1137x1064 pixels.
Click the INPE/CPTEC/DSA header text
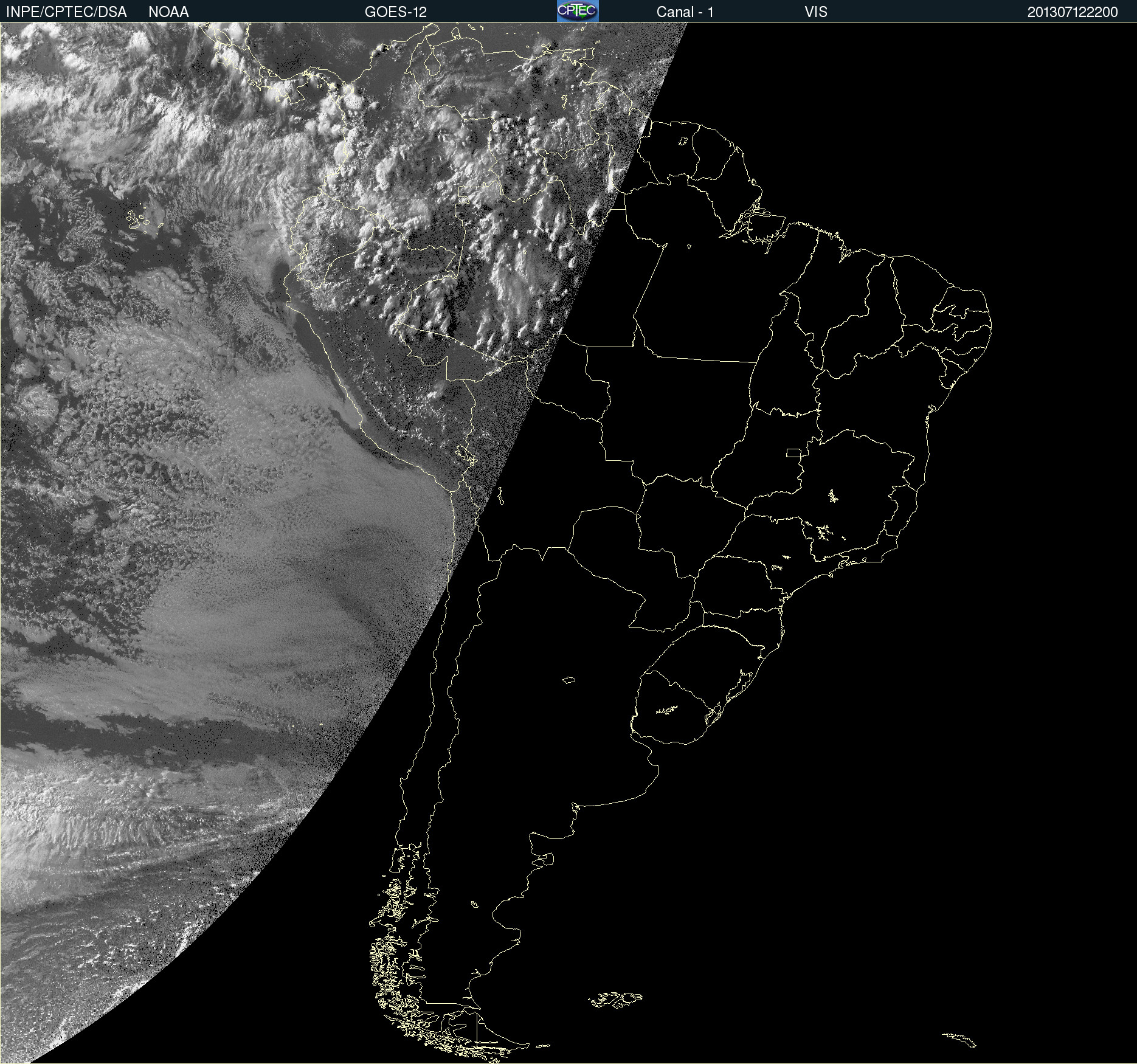click(66, 12)
